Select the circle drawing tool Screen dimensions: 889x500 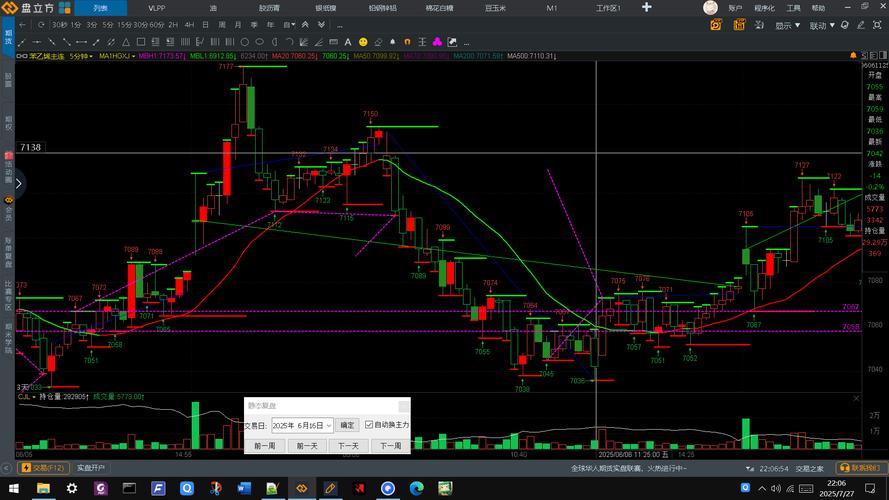[x=244, y=42]
